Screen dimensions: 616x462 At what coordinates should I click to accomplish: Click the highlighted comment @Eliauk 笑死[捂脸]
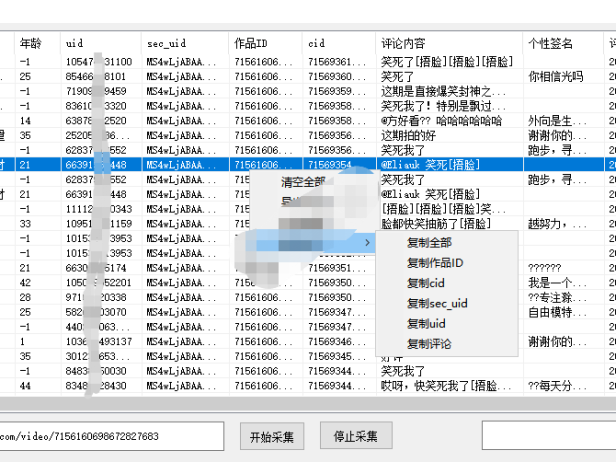click(x=430, y=165)
